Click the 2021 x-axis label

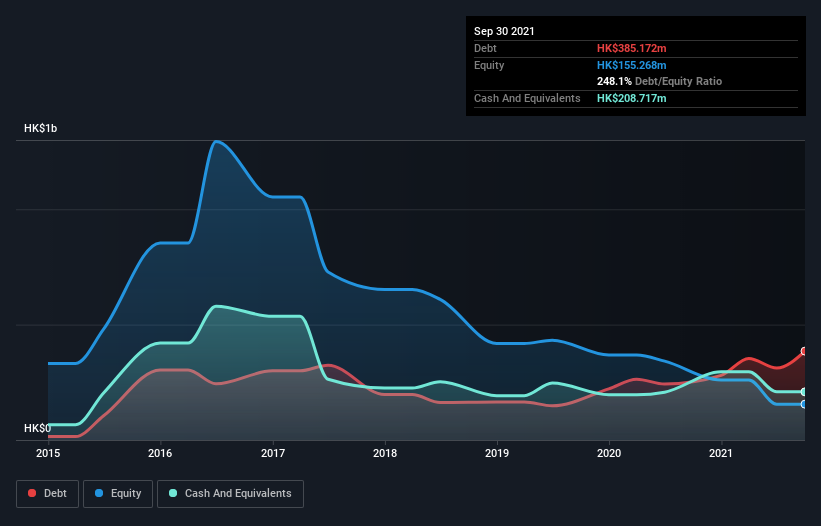[721, 453]
